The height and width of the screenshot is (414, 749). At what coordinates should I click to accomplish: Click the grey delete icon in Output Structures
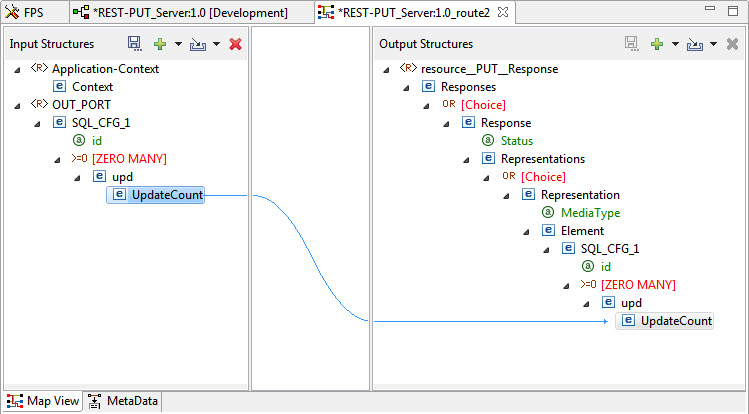pyautogui.click(x=732, y=44)
